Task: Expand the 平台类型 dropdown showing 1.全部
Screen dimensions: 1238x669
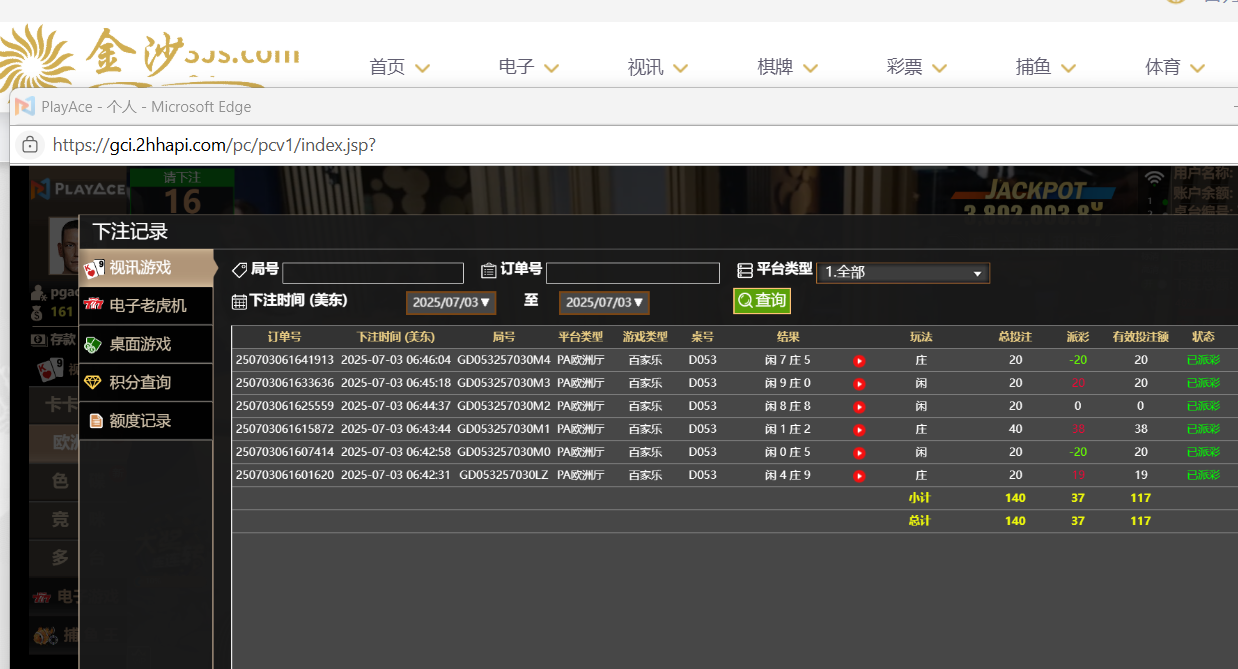Action: pos(903,273)
